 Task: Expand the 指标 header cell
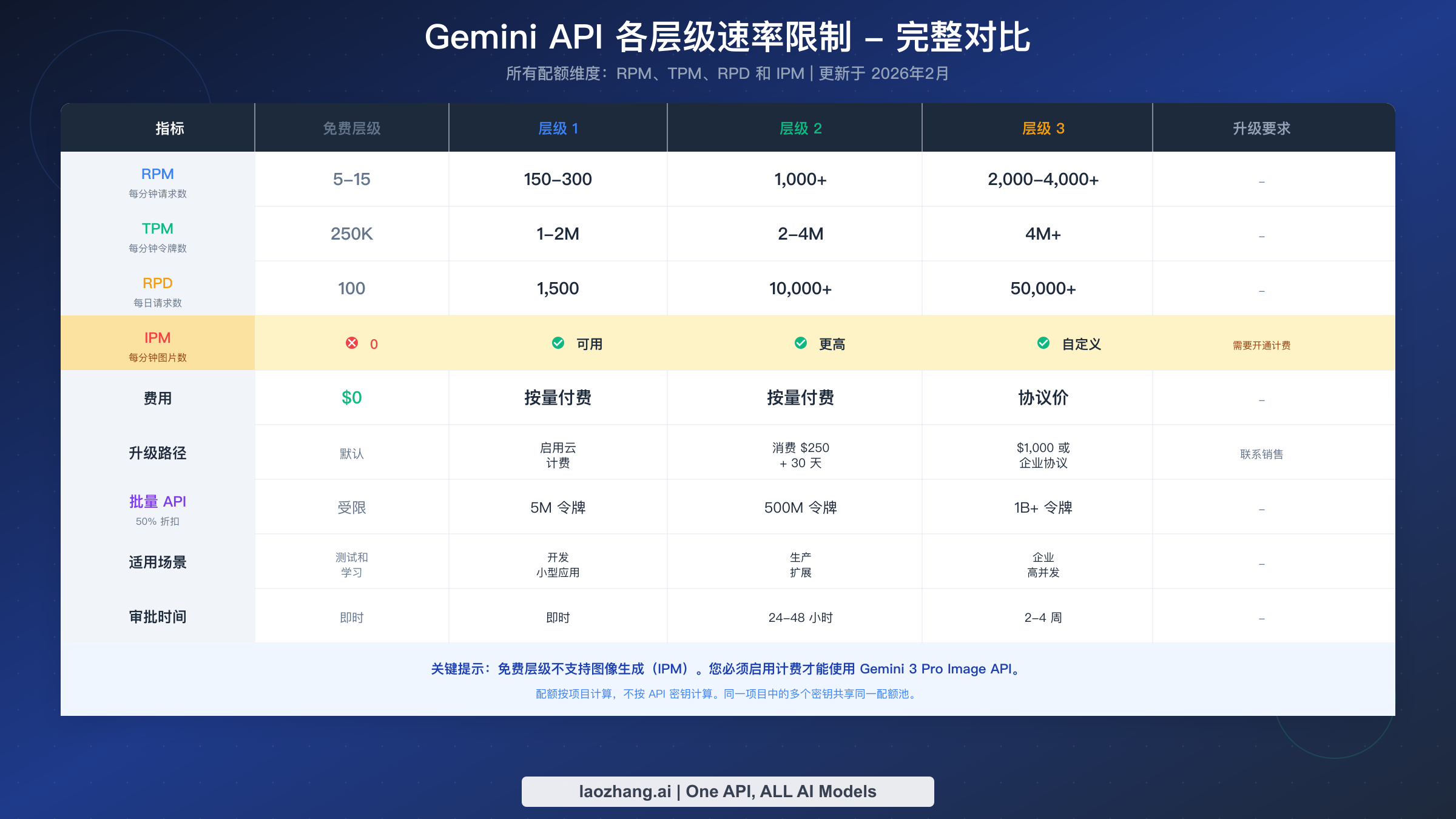tap(169, 128)
